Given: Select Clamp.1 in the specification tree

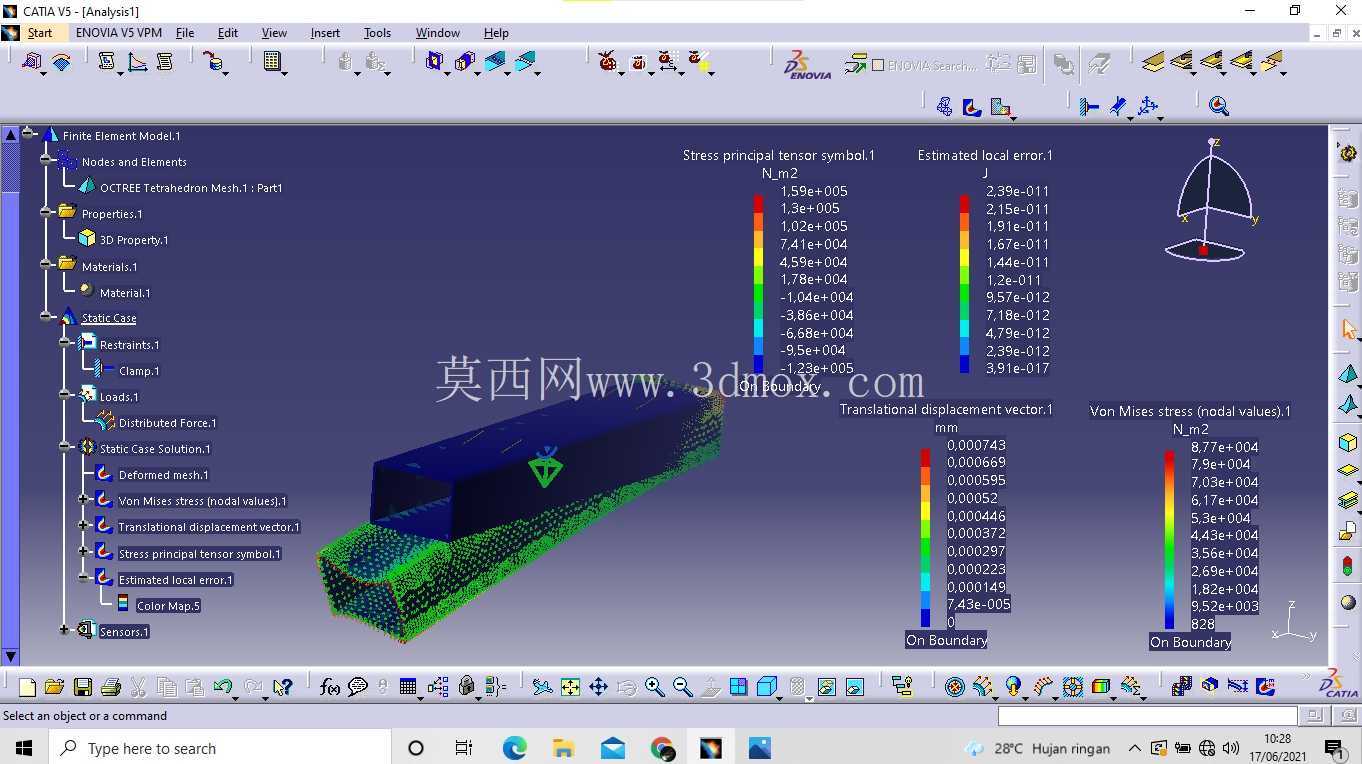Looking at the screenshot, I should click(139, 371).
